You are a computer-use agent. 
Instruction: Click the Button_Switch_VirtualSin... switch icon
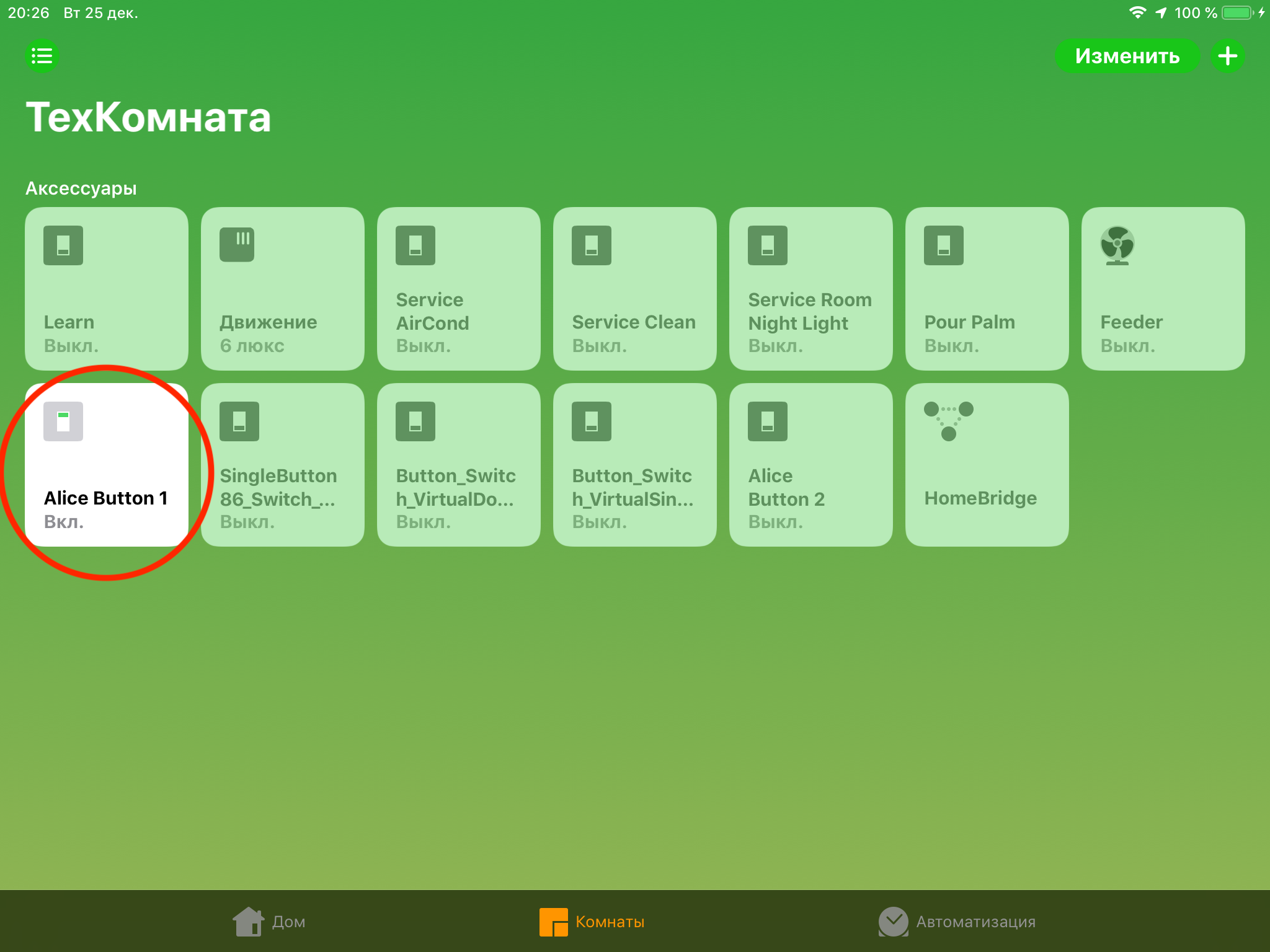point(592,421)
